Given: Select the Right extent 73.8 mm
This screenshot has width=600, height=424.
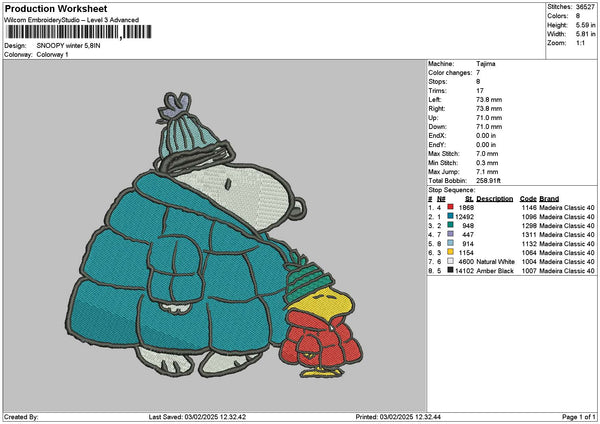Looking at the screenshot, I should tap(489, 109).
